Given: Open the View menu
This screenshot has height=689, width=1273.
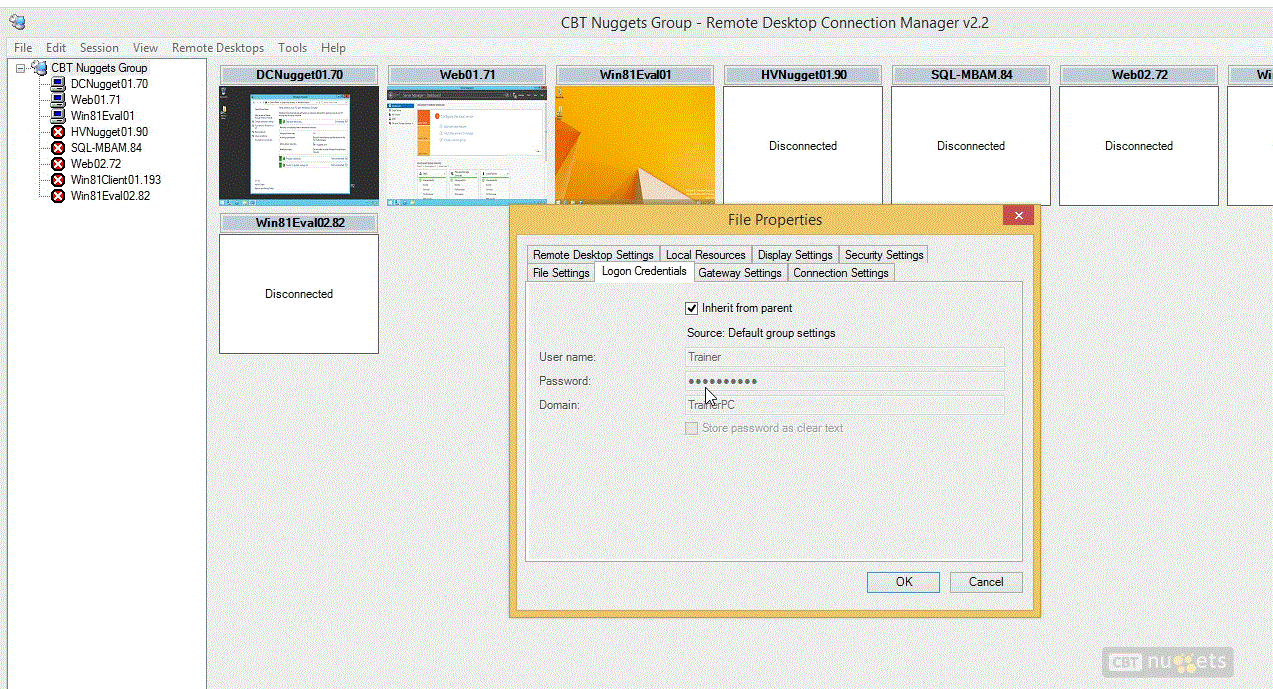Looking at the screenshot, I should coord(146,48).
